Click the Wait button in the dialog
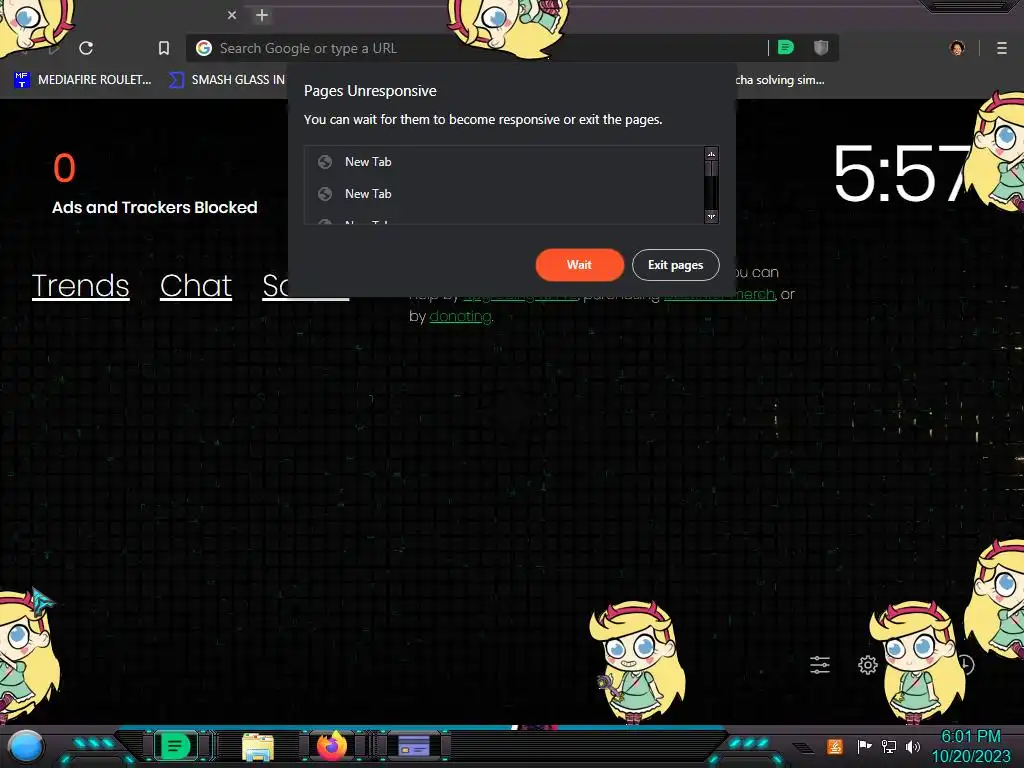Viewport: 1024px width, 768px height. pyautogui.click(x=579, y=264)
